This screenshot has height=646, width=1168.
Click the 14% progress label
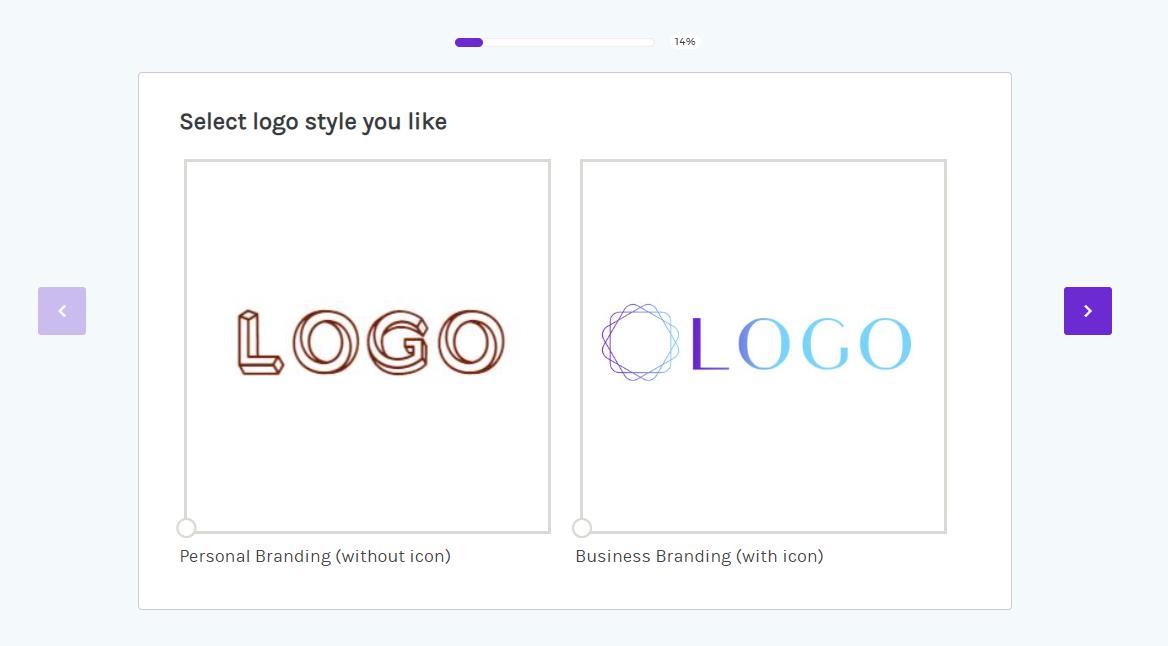pyautogui.click(x=685, y=42)
